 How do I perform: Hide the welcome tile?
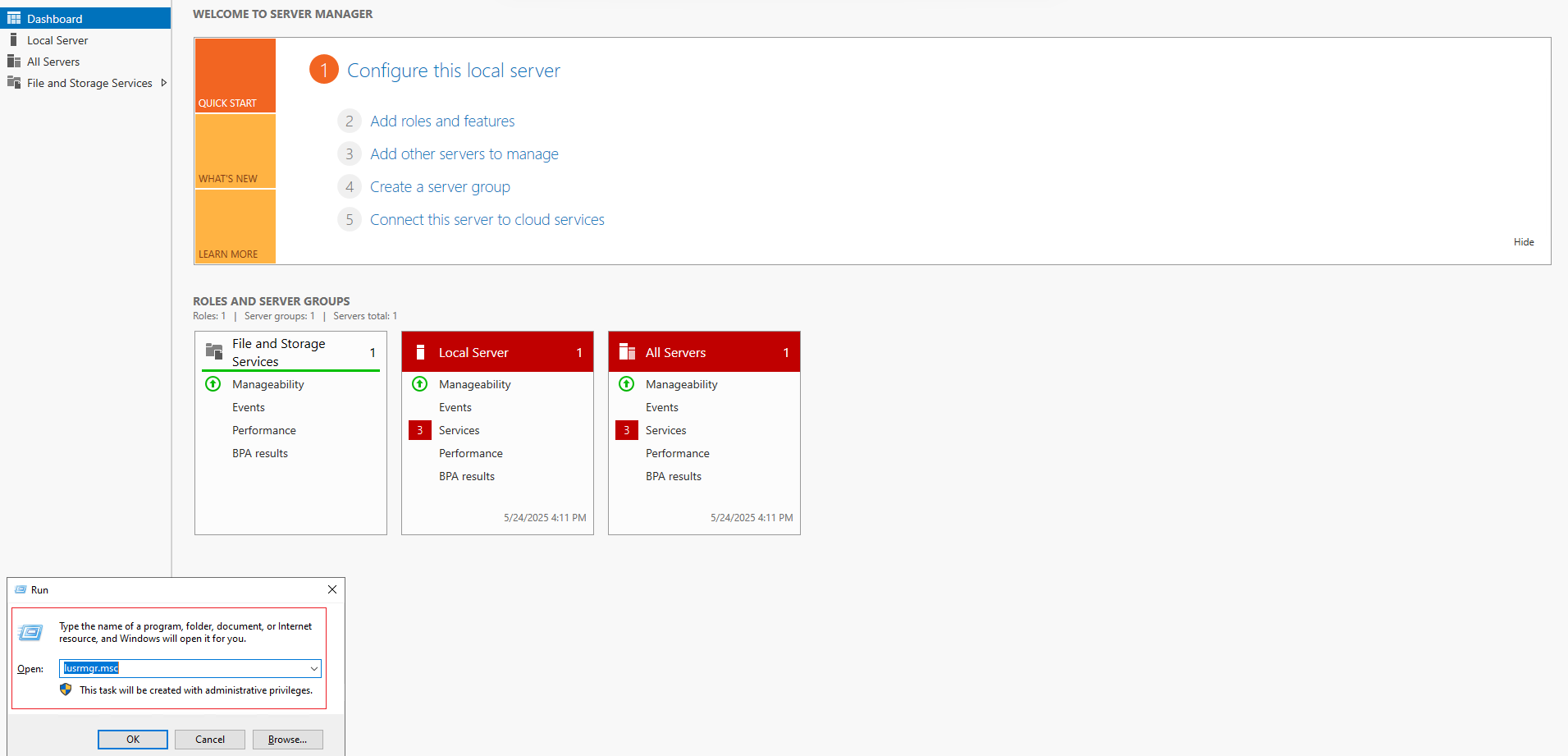(1524, 242)
